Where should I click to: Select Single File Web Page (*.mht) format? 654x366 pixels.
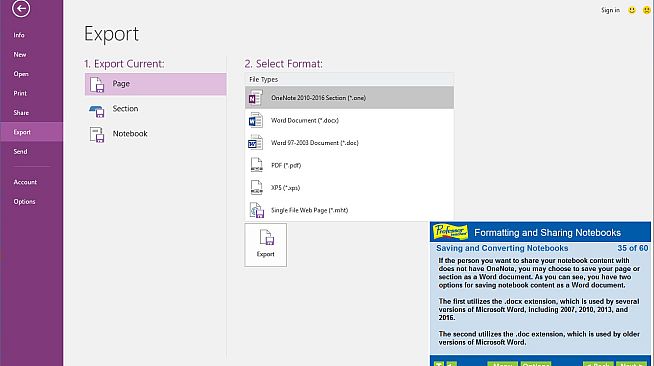tap(349, 211)
